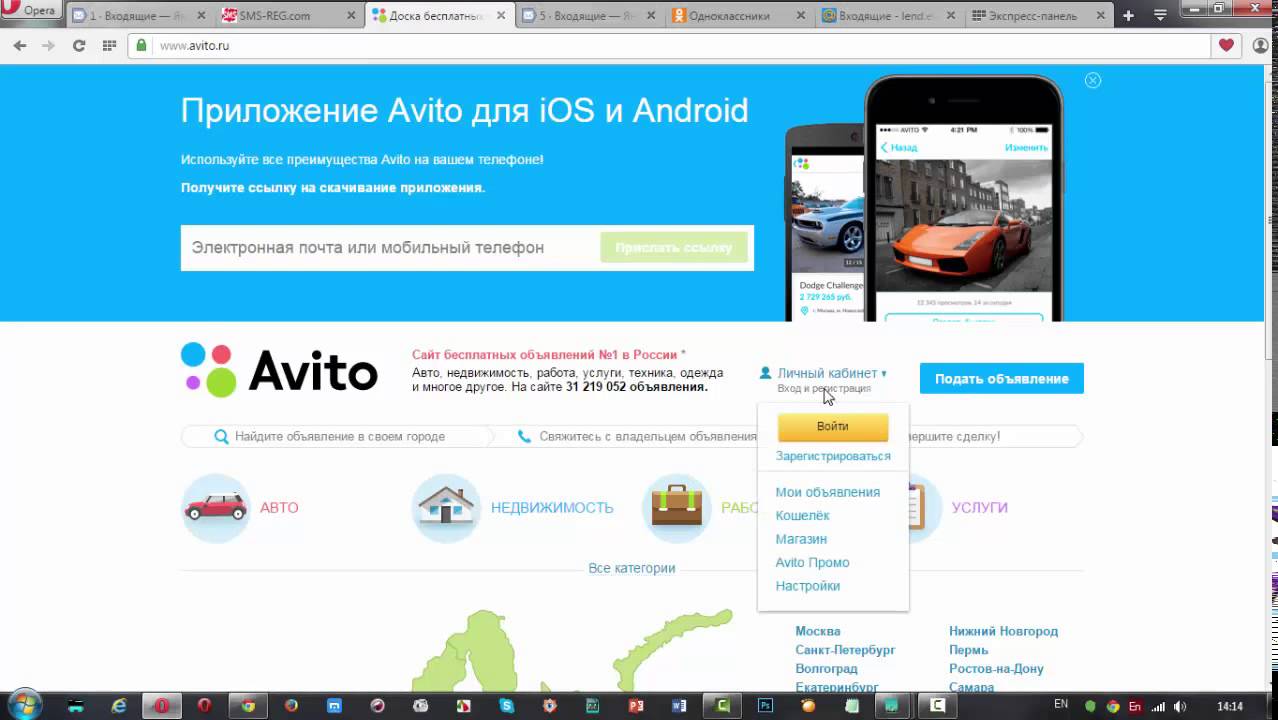Switch to '5 - Входящие' mail tab
This screenshot has height=720, width=1278.
pyautogui.click(x=590, y=15)
